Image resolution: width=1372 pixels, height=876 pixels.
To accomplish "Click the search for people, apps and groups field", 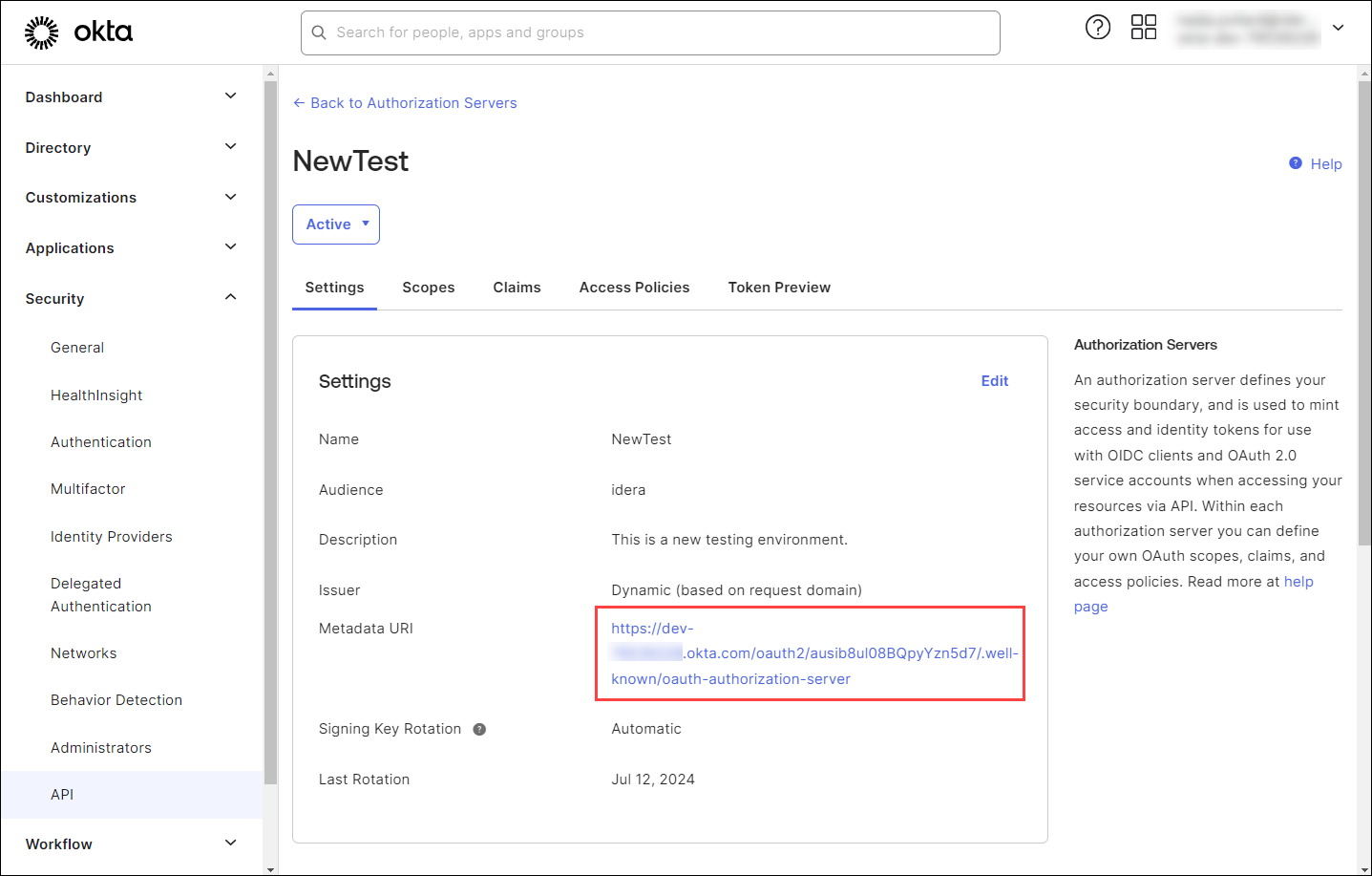I will [650, 32].
